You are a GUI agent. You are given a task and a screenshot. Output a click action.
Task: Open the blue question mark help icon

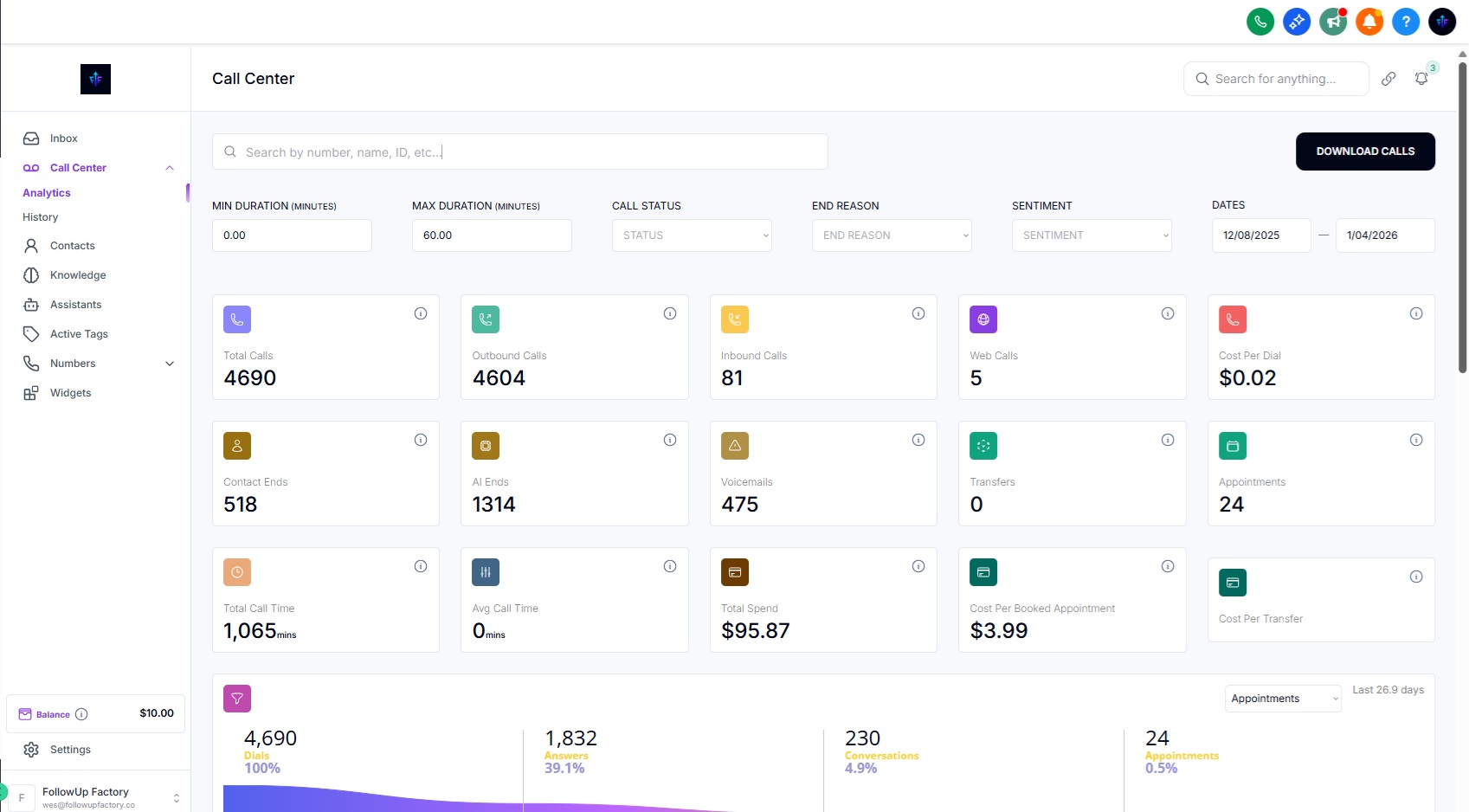(x=1406, y=22)
